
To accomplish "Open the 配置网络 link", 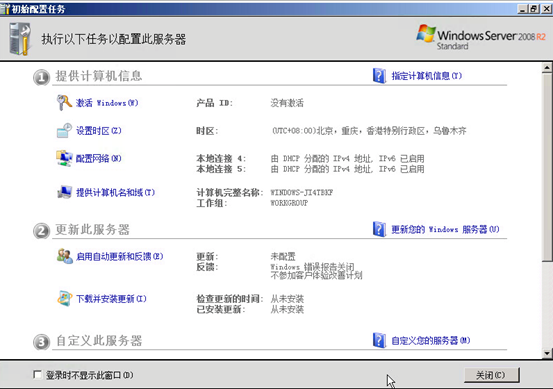I will coord(99,158).
